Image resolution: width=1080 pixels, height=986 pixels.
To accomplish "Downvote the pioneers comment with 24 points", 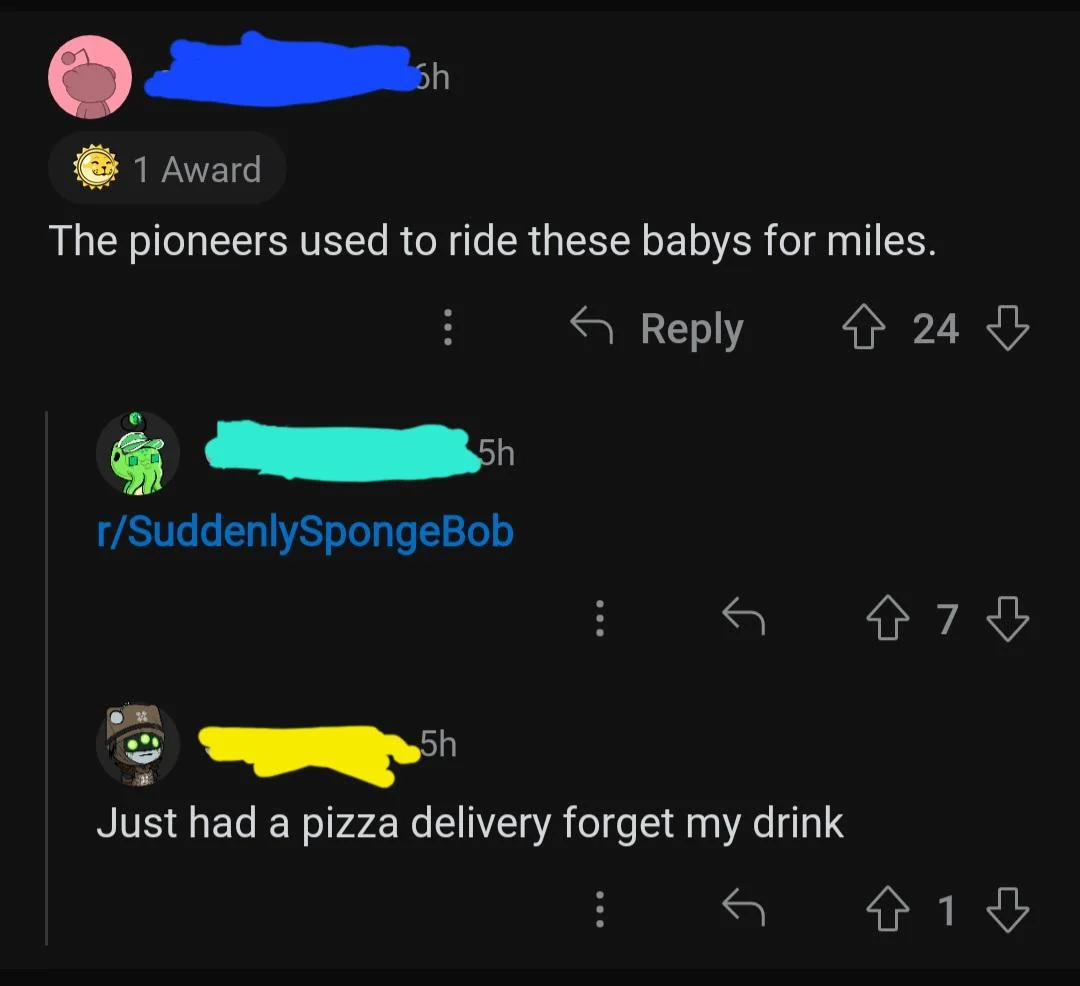I will click(1008, 328).
